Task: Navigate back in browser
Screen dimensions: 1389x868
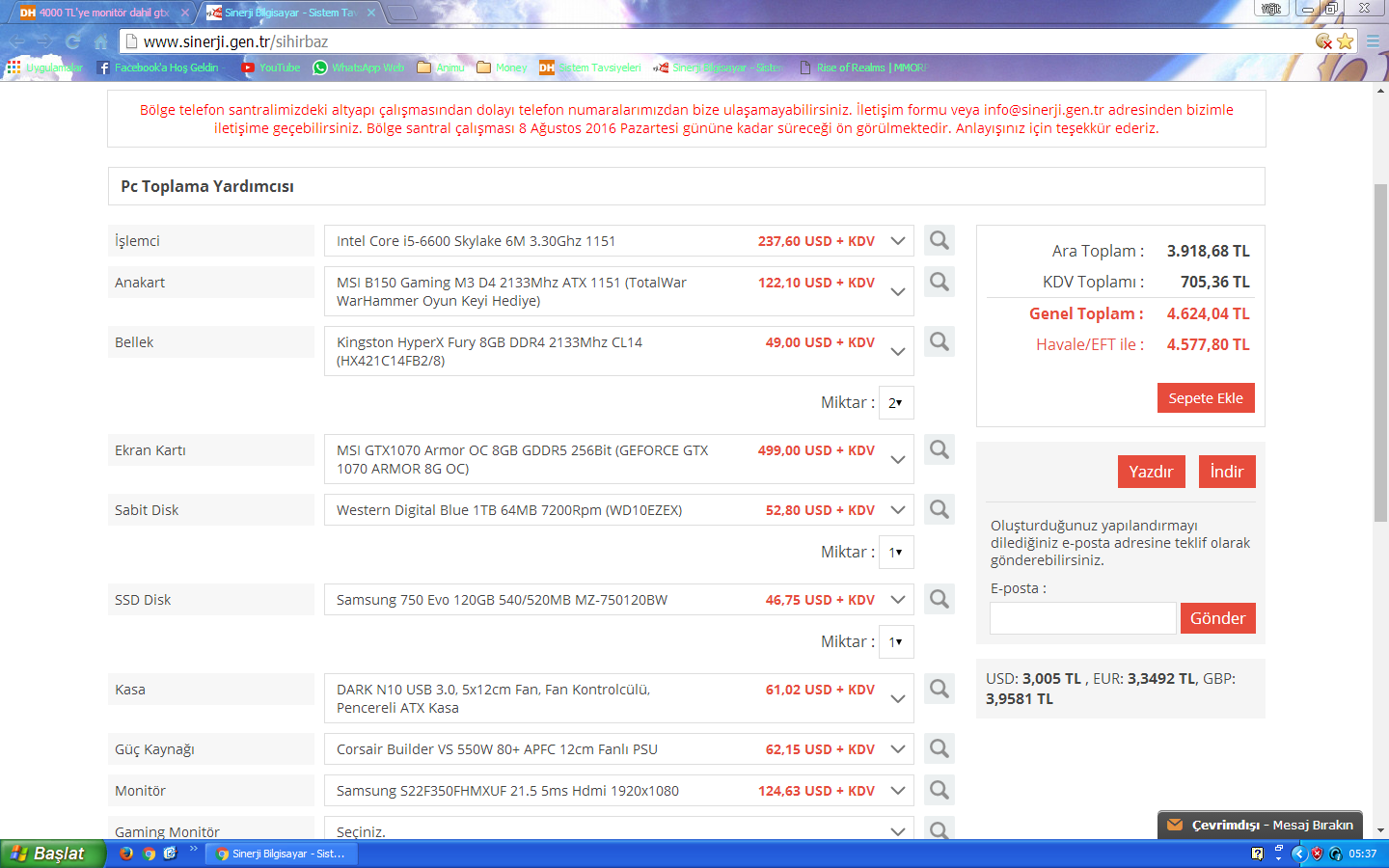Action: click(17, 41)
